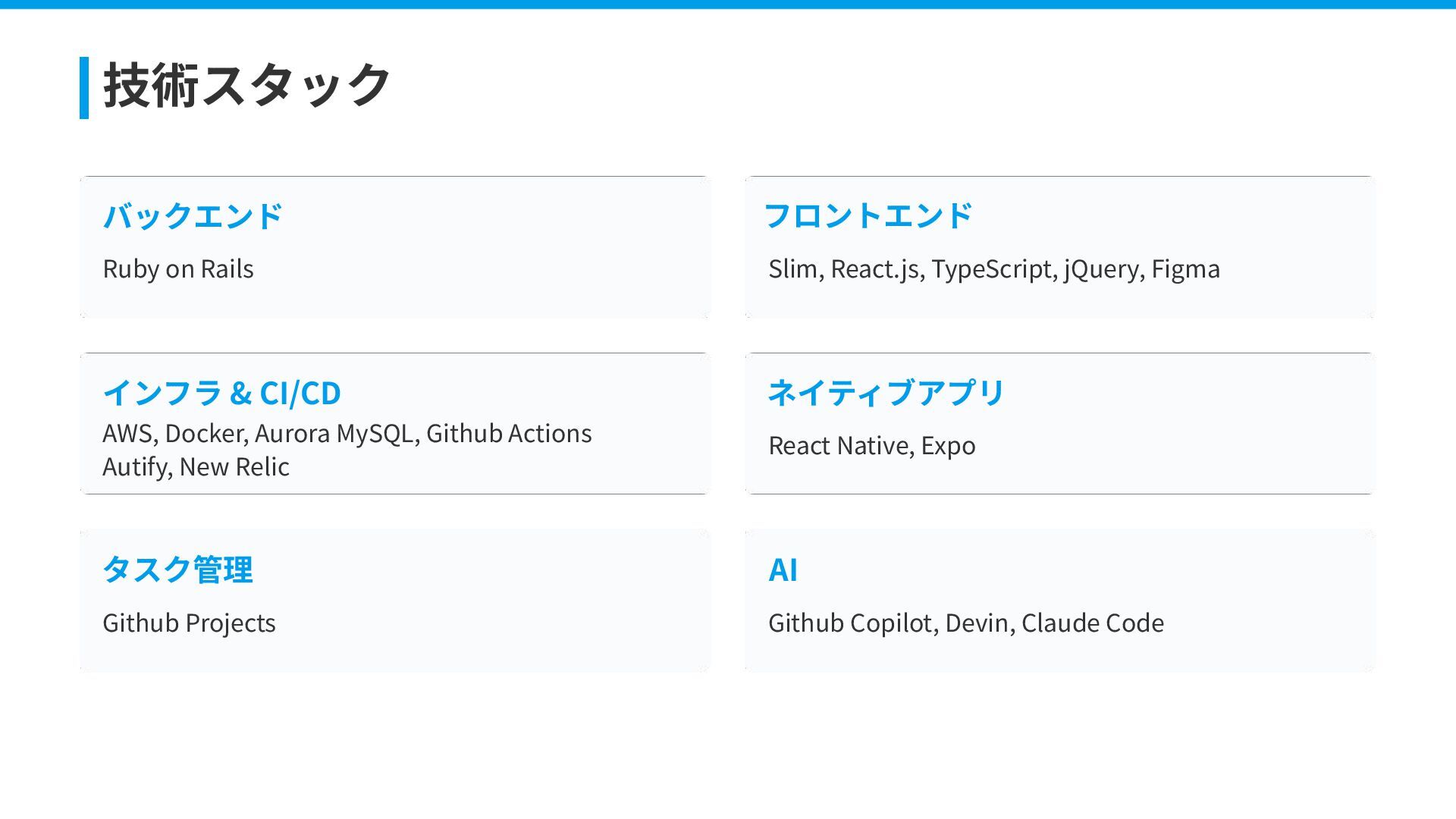Click the Github Projects text
The height and width of the screenshot is (819, 1456).
pos(189,623)
